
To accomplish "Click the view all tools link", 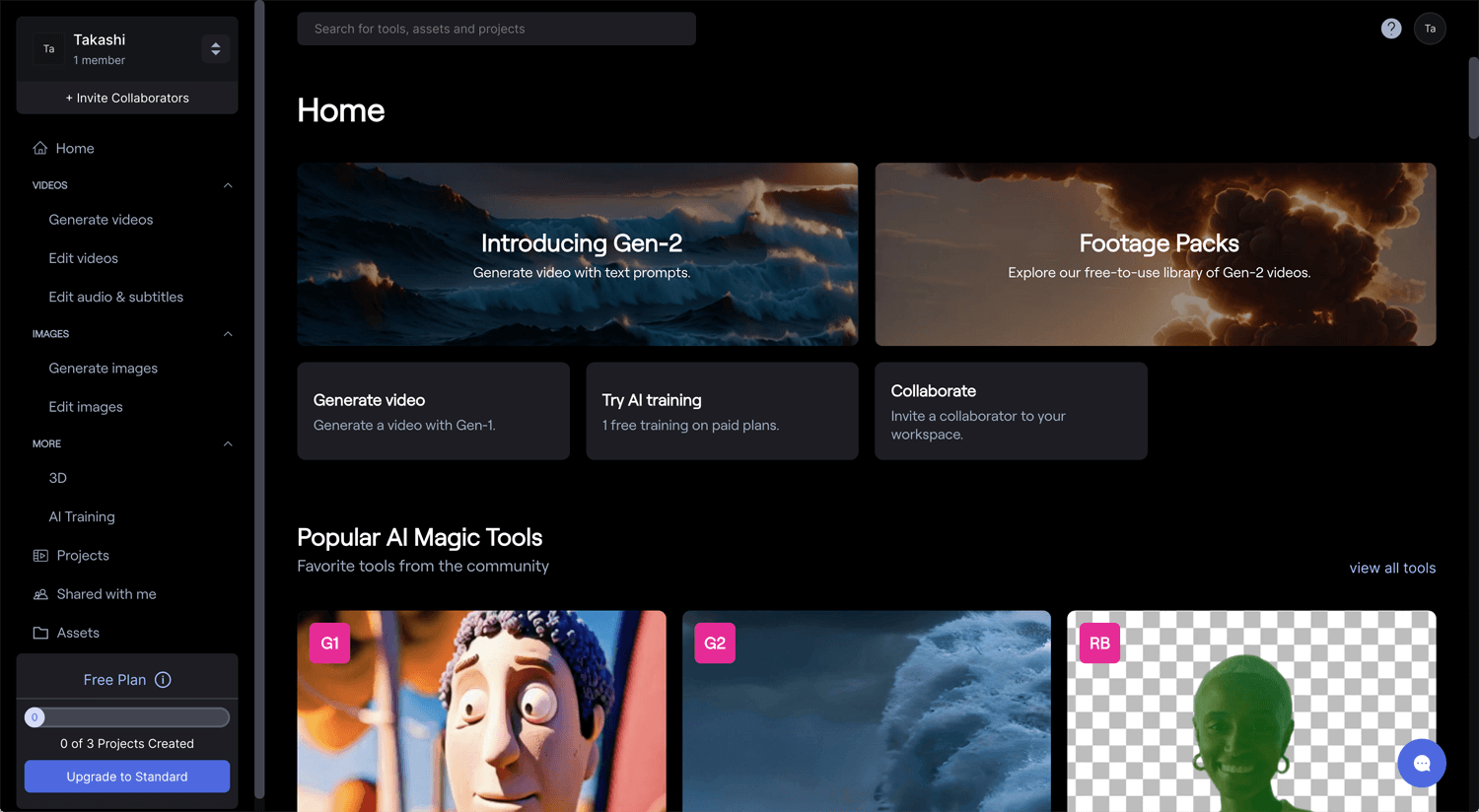I will click(1392, 568).
